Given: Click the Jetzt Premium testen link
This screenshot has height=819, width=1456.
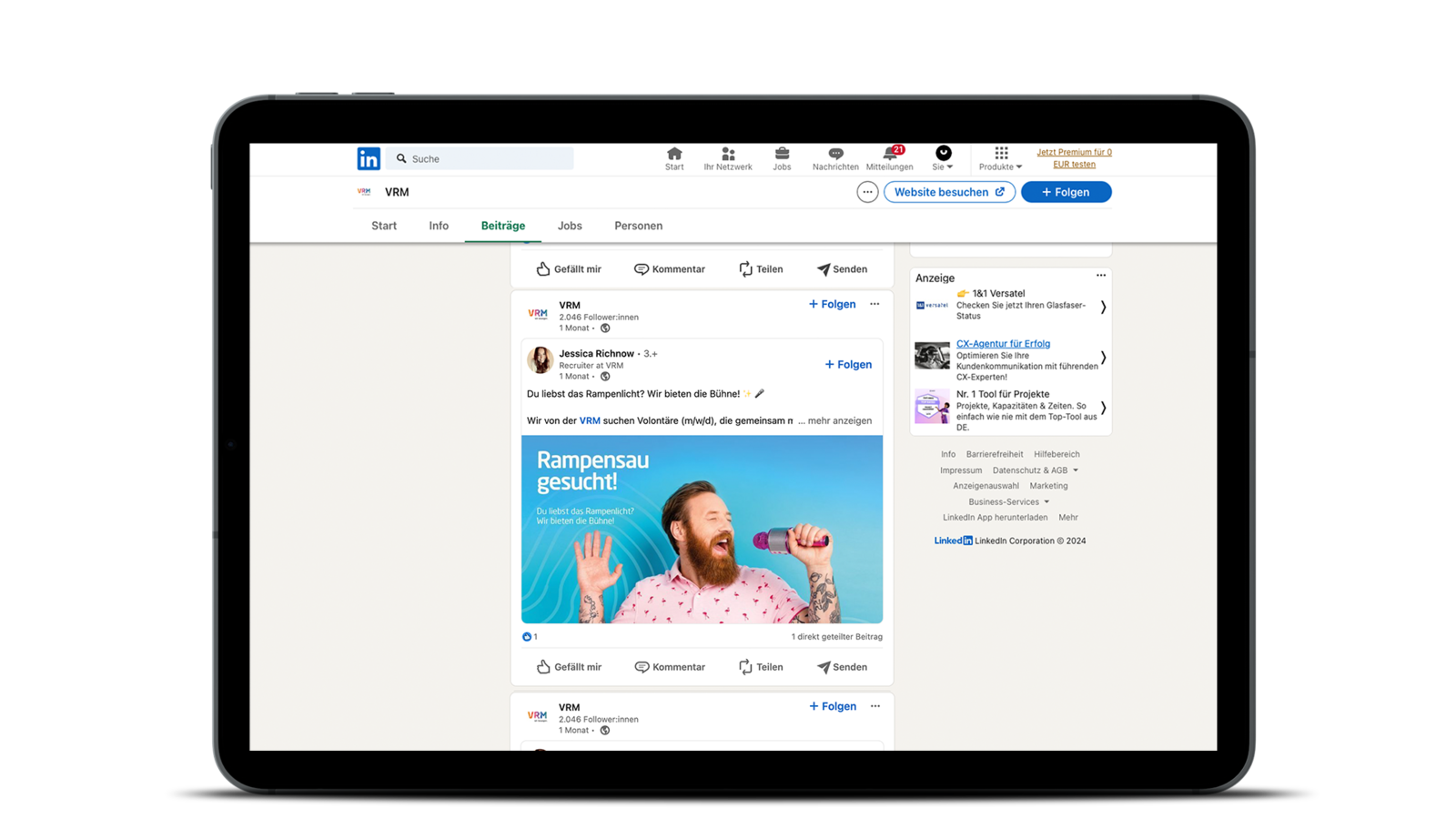Looking at the screenshot, I should [1074, 158].
